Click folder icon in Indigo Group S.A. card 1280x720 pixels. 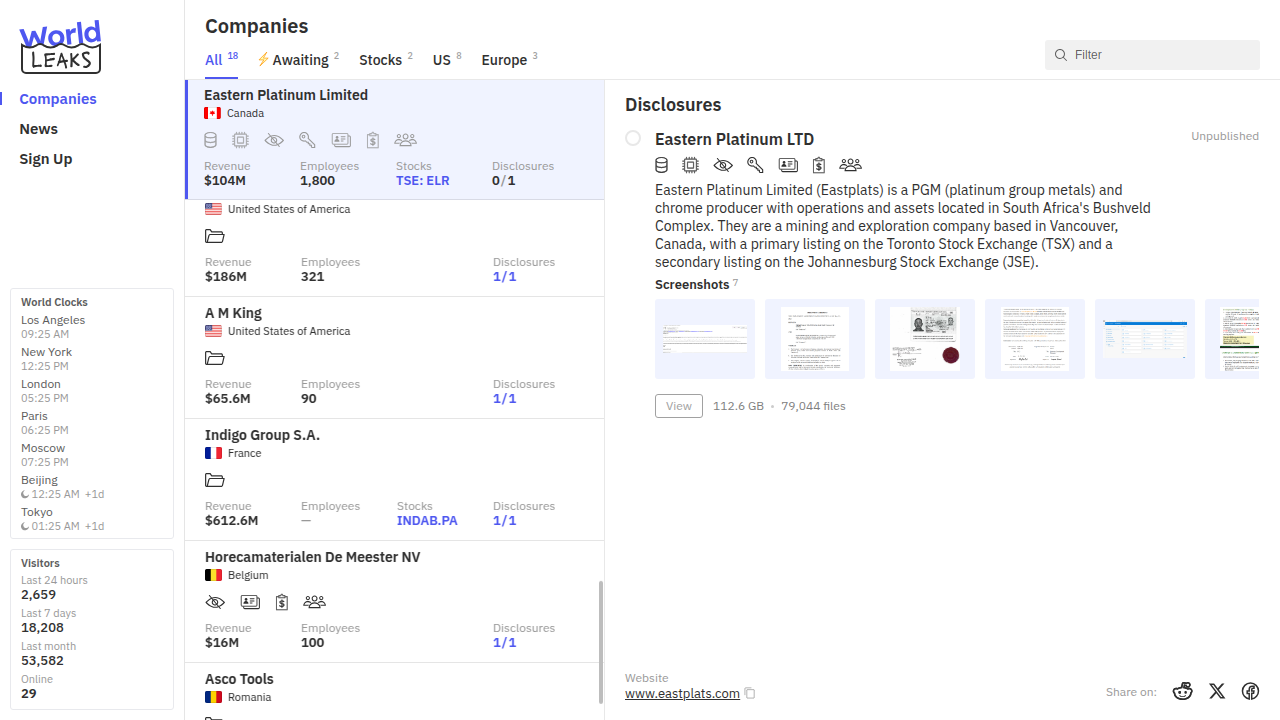pos(215,480)
